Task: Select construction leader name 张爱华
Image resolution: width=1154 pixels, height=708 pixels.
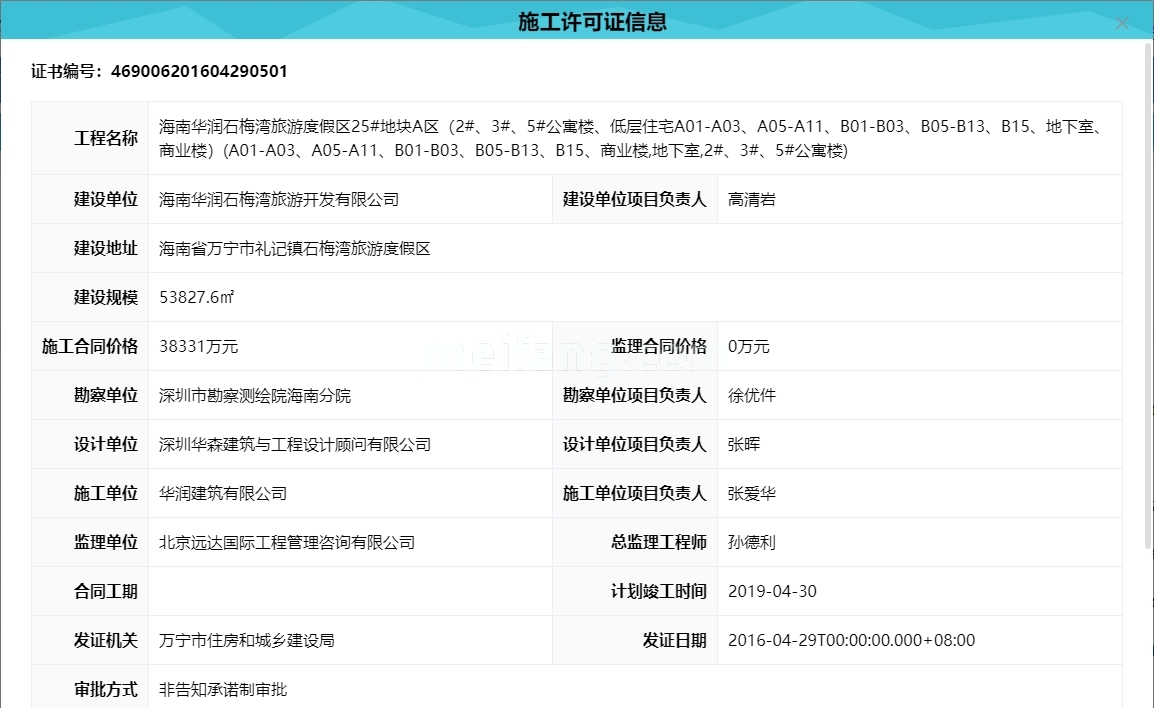Action: click(x=750, y=493)
